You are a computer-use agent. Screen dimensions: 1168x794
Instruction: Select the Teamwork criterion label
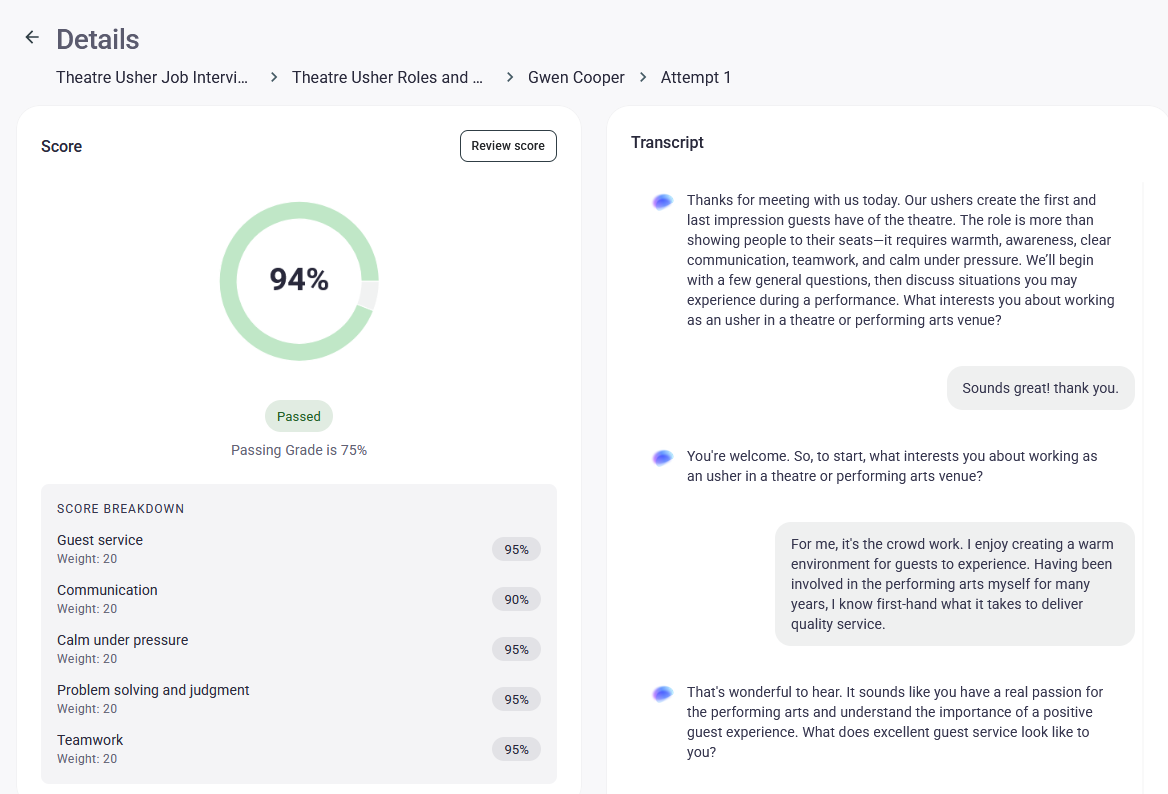90,740
